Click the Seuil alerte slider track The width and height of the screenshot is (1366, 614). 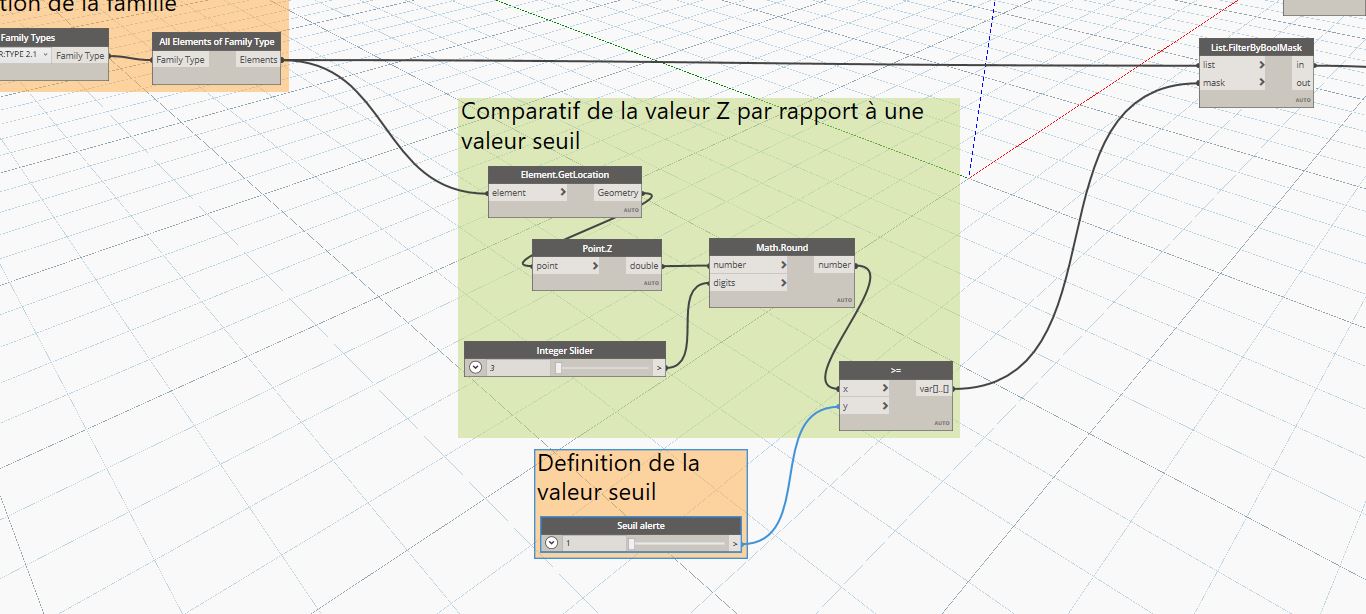678,544
